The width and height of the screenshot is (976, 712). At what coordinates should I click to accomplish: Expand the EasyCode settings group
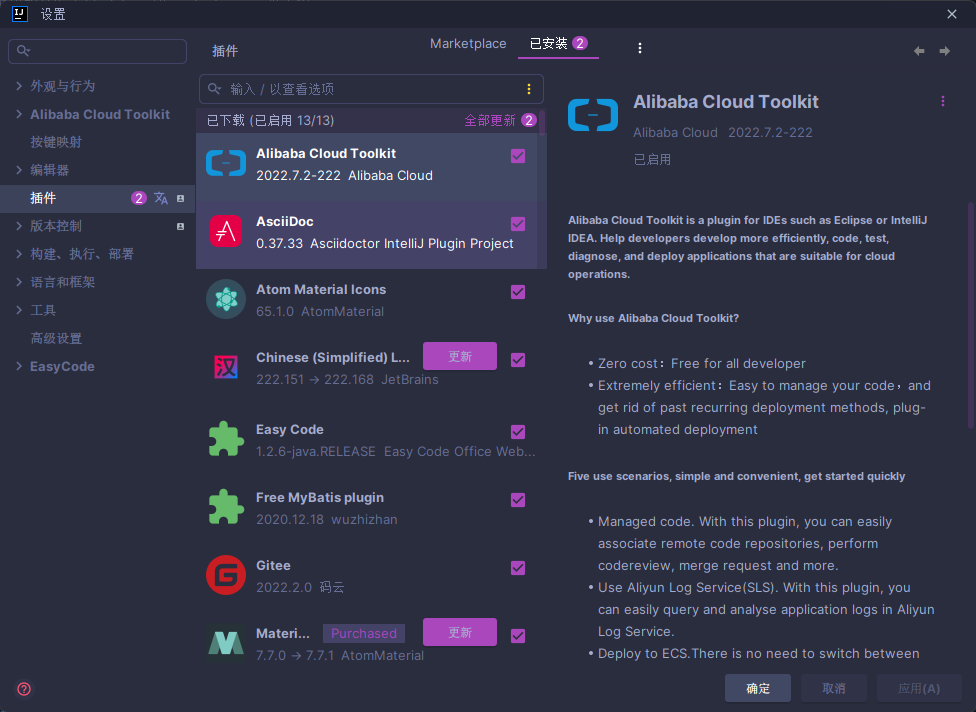20,366
